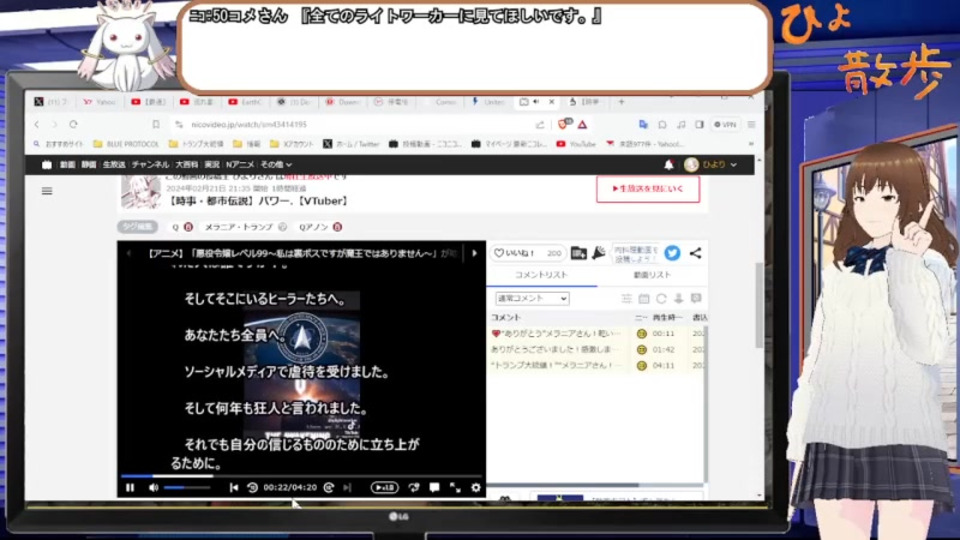Open a new browser tab
Image resolution: width=960 pixels, height=540 pixels.
[x=621, y=102]
